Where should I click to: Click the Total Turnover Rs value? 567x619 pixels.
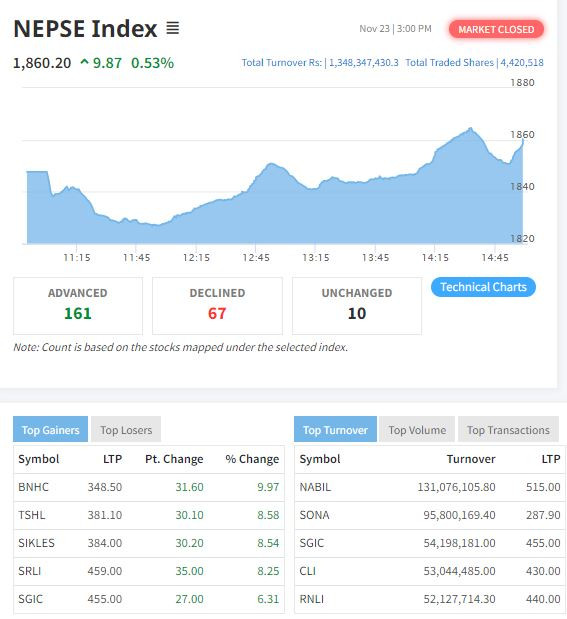pyautogui.click(x=364, y=63)
